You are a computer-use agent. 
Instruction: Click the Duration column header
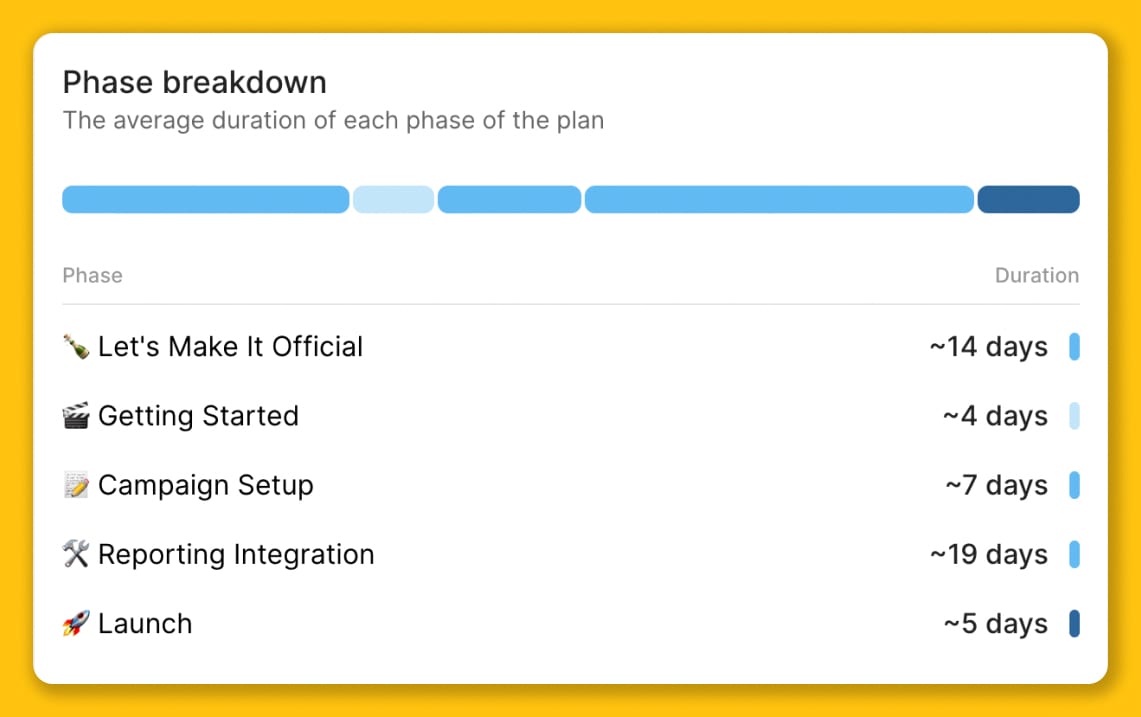1037,275
